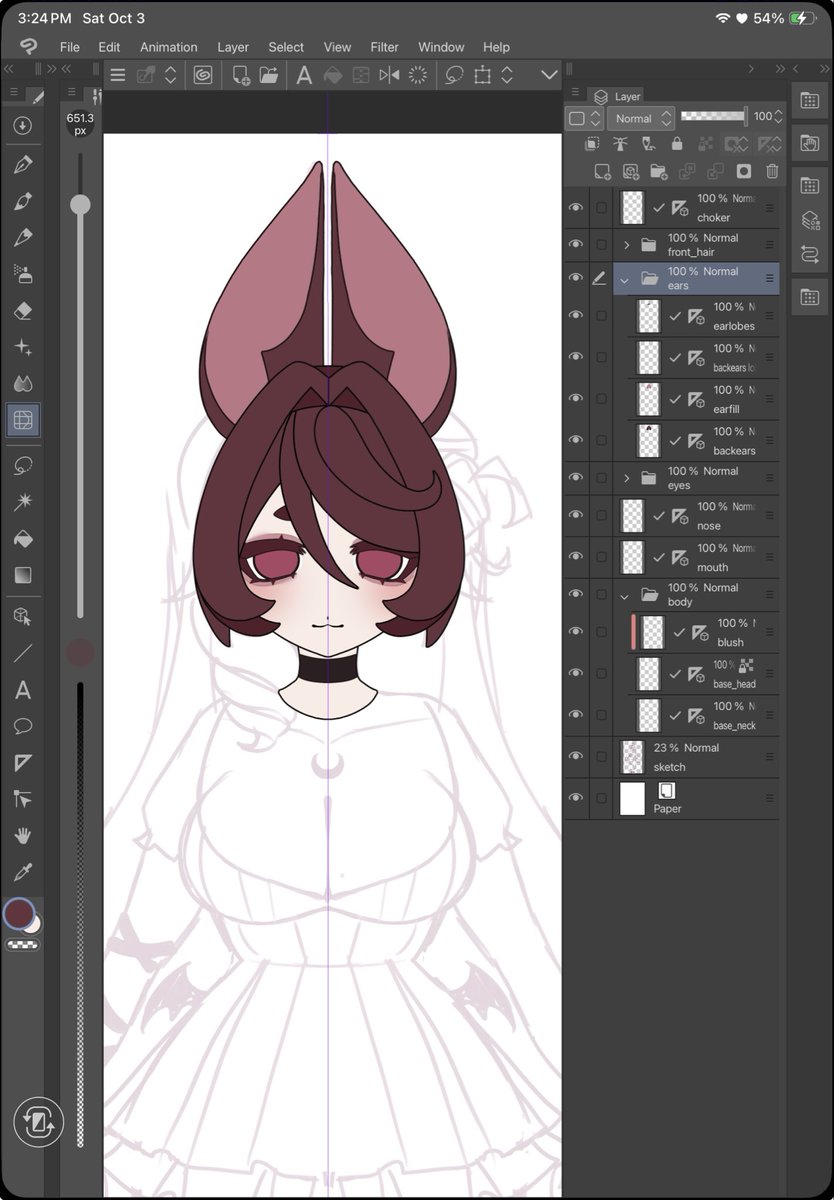Click New file icon in command bar
The height and width of the screenshot is (1200, 834).
(241, 75)
